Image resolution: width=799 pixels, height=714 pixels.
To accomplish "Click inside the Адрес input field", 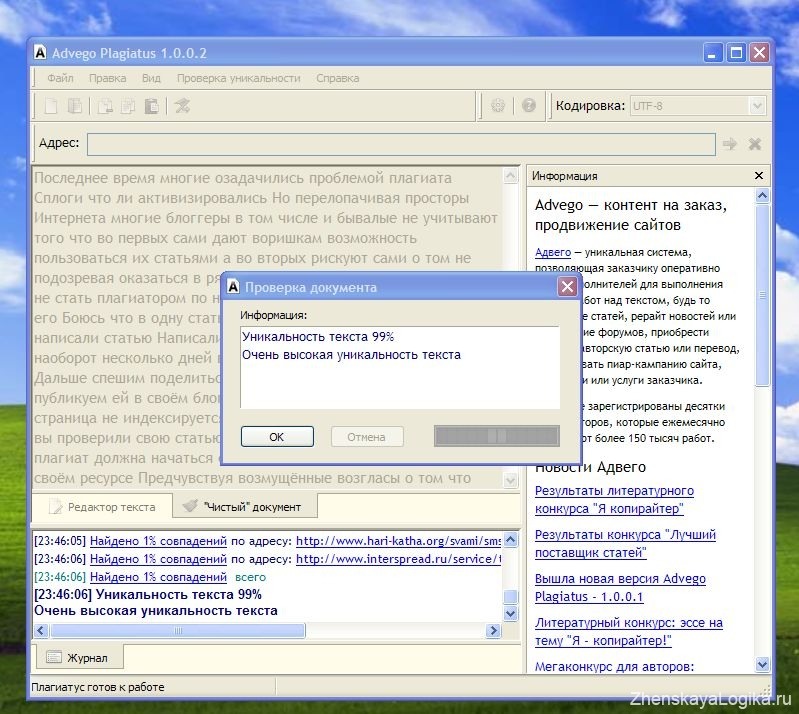I will coord(401,144).
